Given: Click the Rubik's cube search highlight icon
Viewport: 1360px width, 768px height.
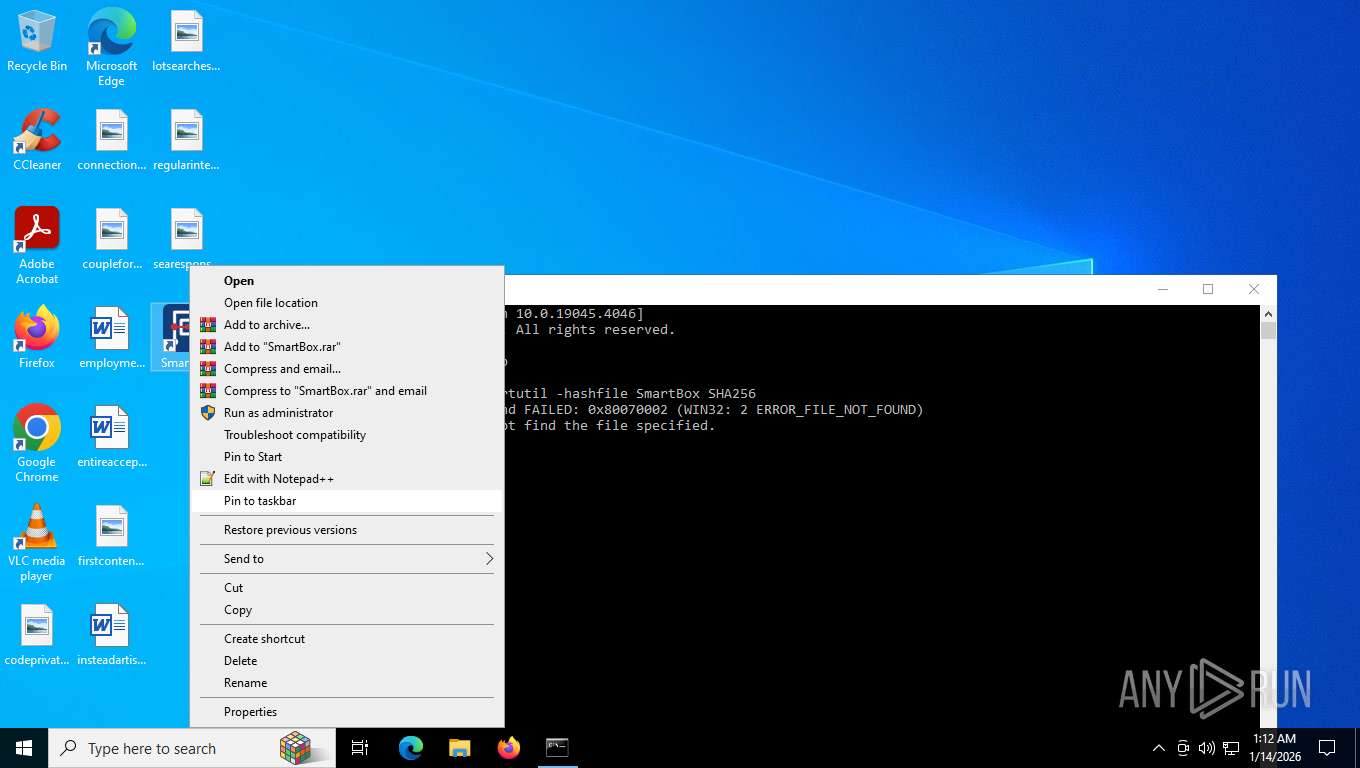Looking at the screenshot, I should (295, 748).
